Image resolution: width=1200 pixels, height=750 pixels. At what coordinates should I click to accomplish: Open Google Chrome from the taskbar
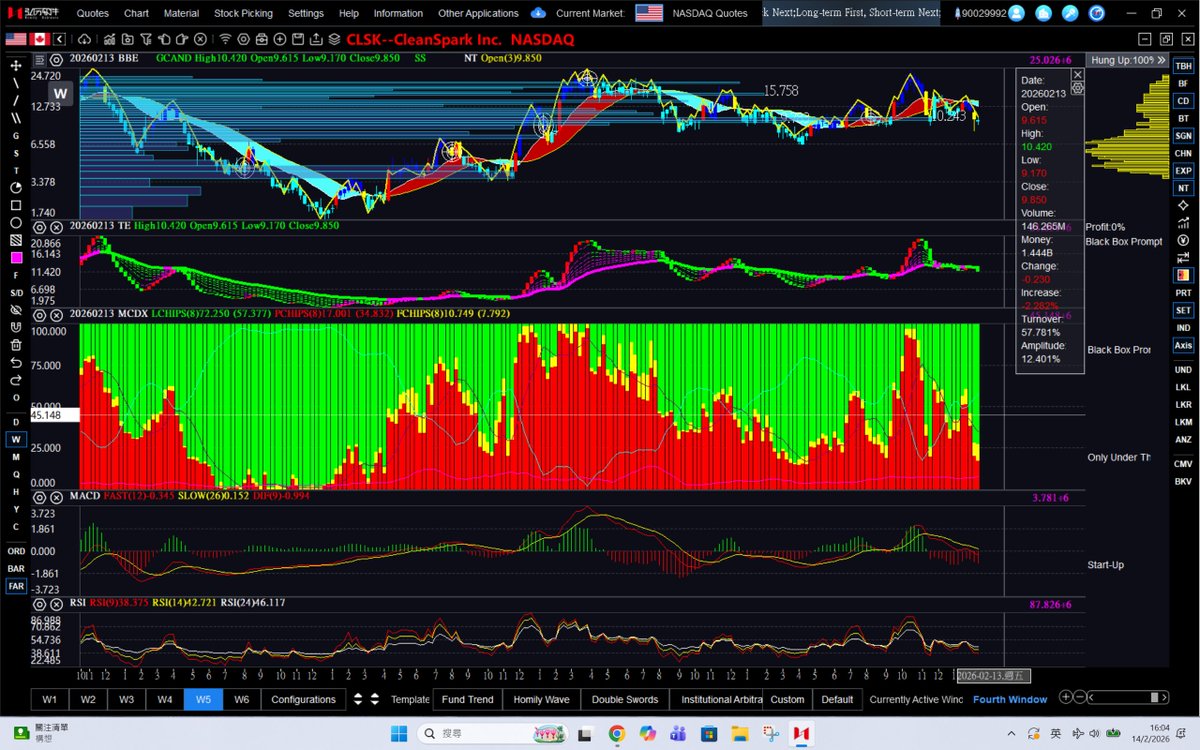click(616, 735)
